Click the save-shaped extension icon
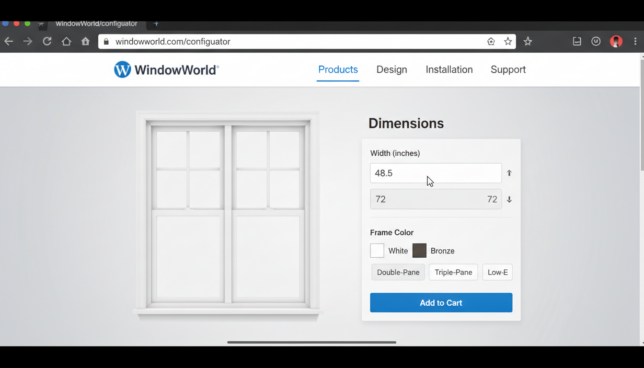Viewport: 644px width, 368px height. coord(577,41)
